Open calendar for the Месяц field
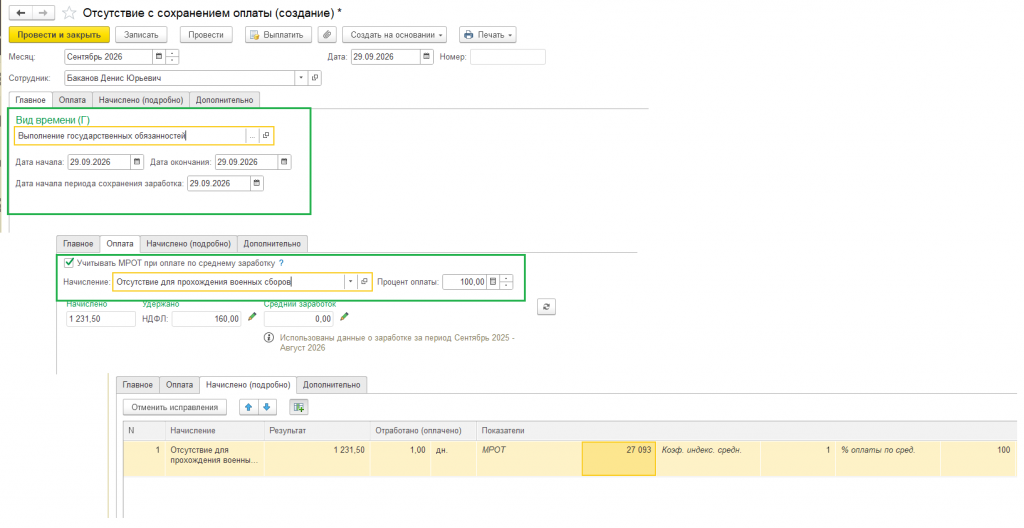The image size is (1024, 528). [x=159, y=57]
